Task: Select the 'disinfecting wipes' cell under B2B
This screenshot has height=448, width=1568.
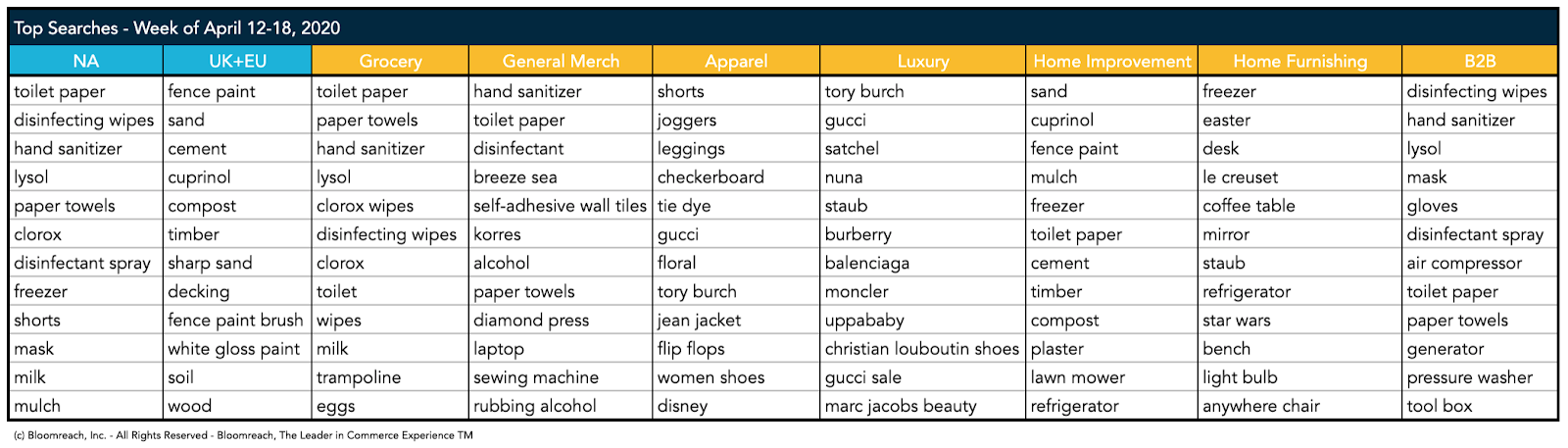Action: click(x=1480, y=91)
